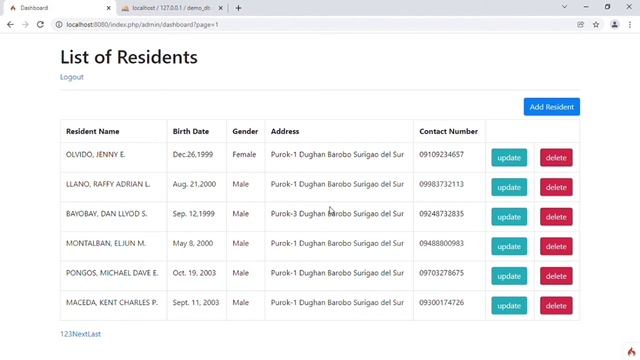Click birth date Aug. 21,2000
The height and width of the screenshot is (360, 640).
coord(194,184)
